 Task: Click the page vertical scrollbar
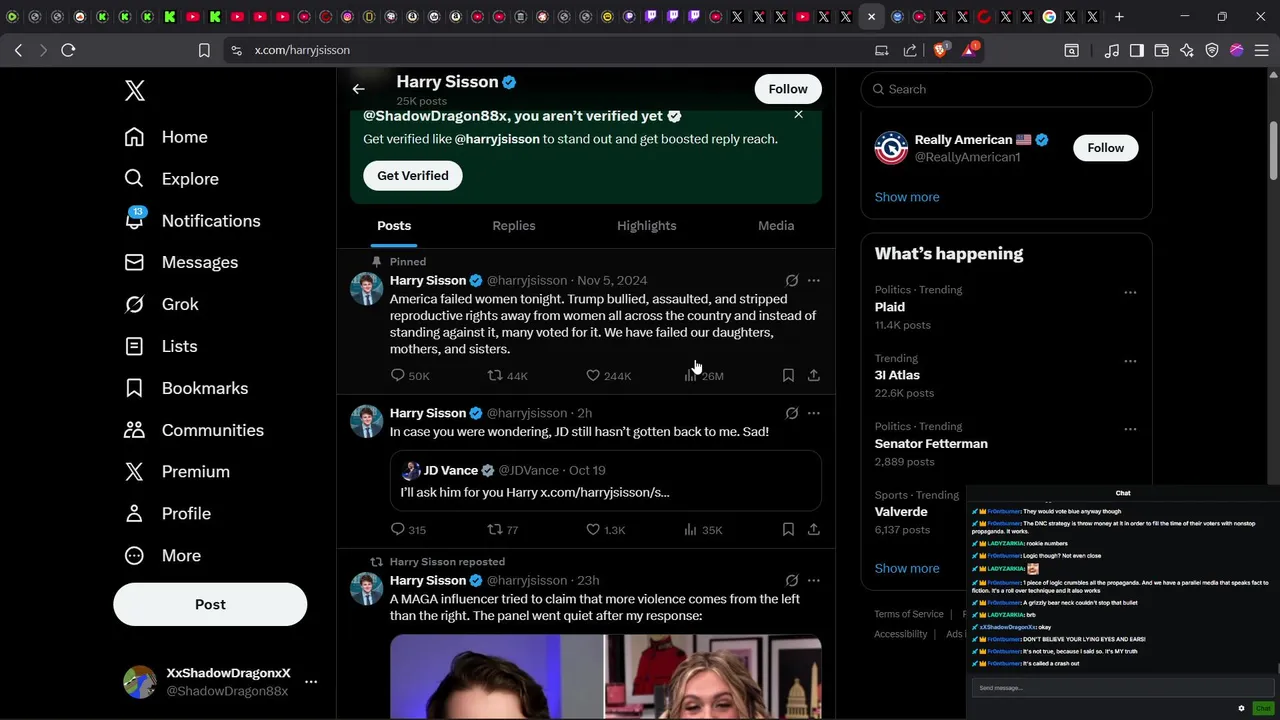[x=1274, y=150]
